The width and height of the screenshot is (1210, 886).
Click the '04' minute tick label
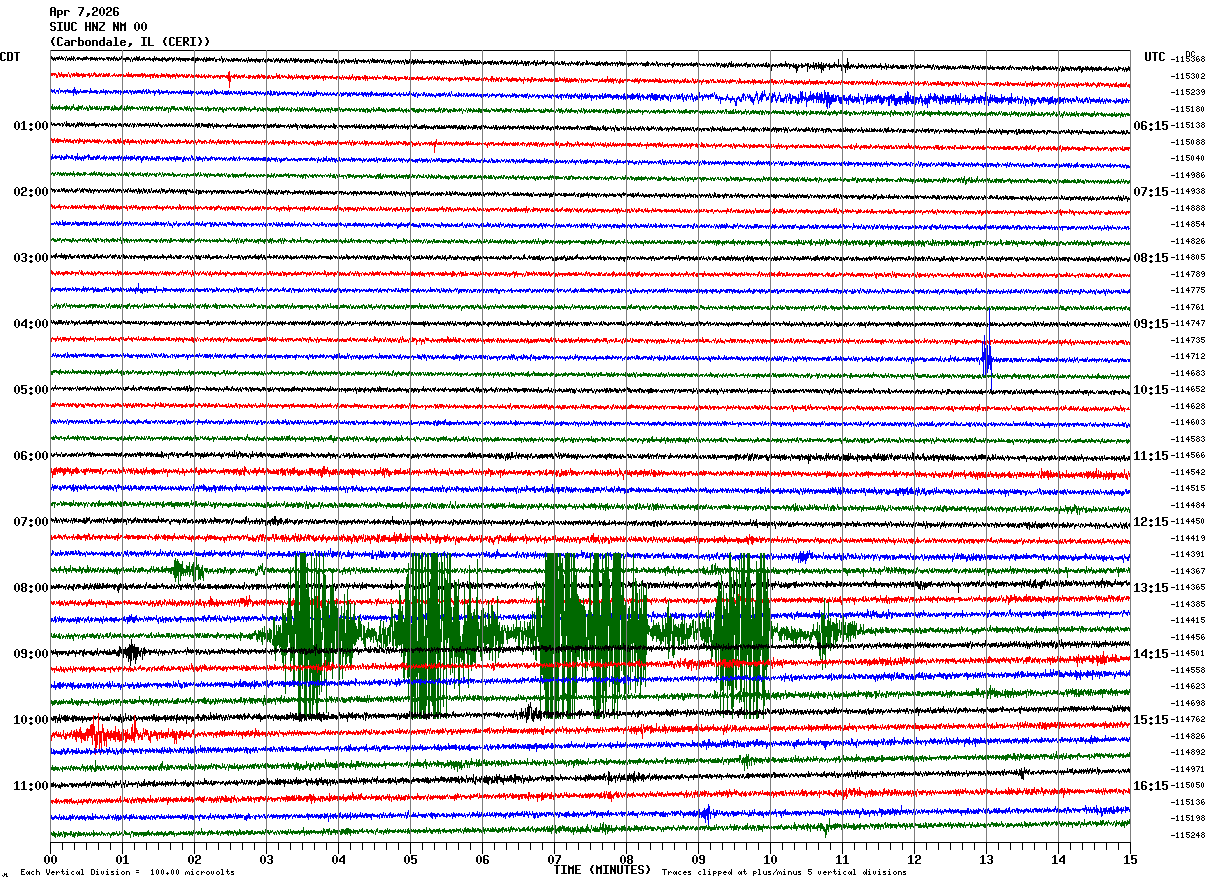coord(338,859)
